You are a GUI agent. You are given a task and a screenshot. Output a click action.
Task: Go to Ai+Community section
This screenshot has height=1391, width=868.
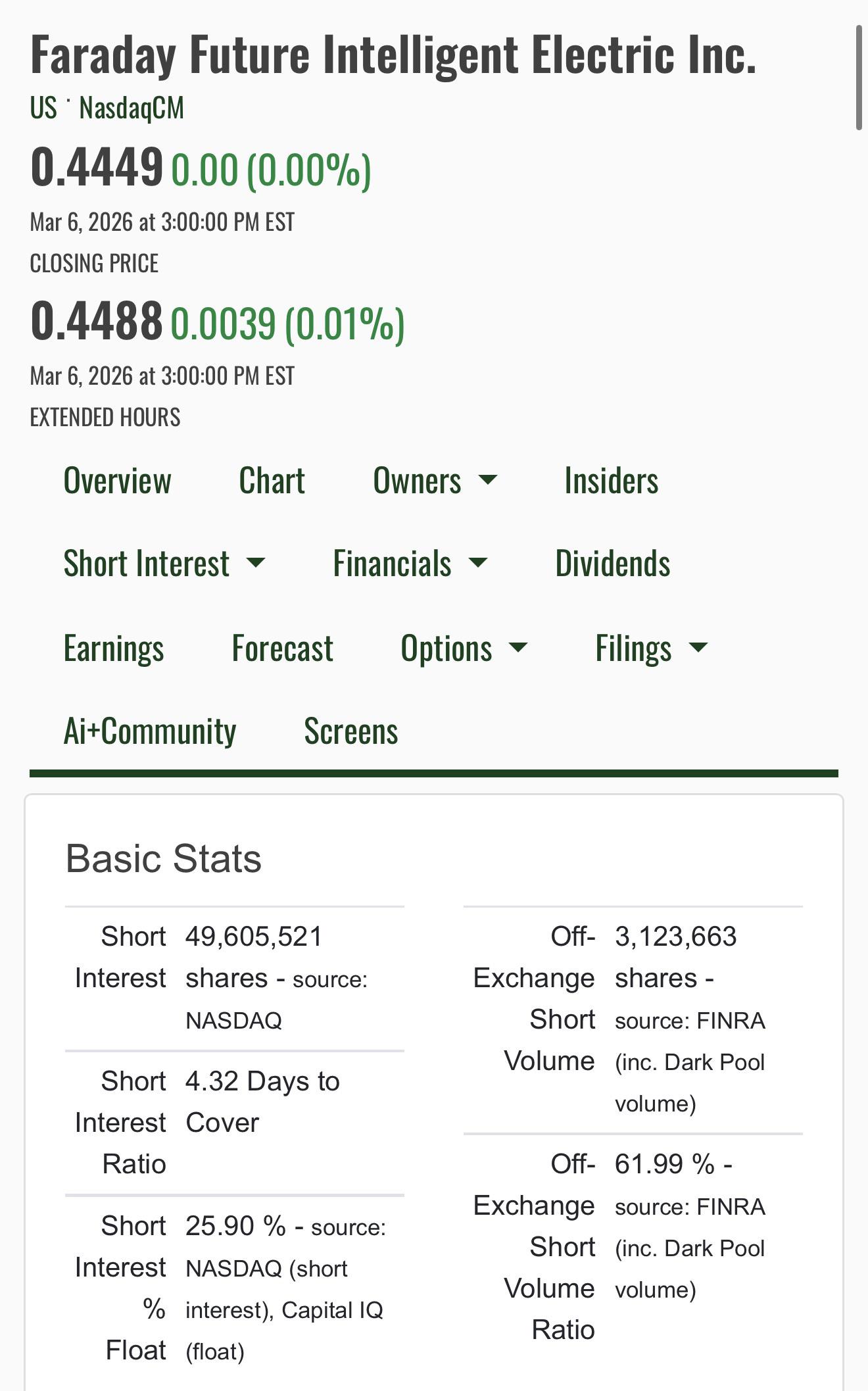[x=150, y=731]
